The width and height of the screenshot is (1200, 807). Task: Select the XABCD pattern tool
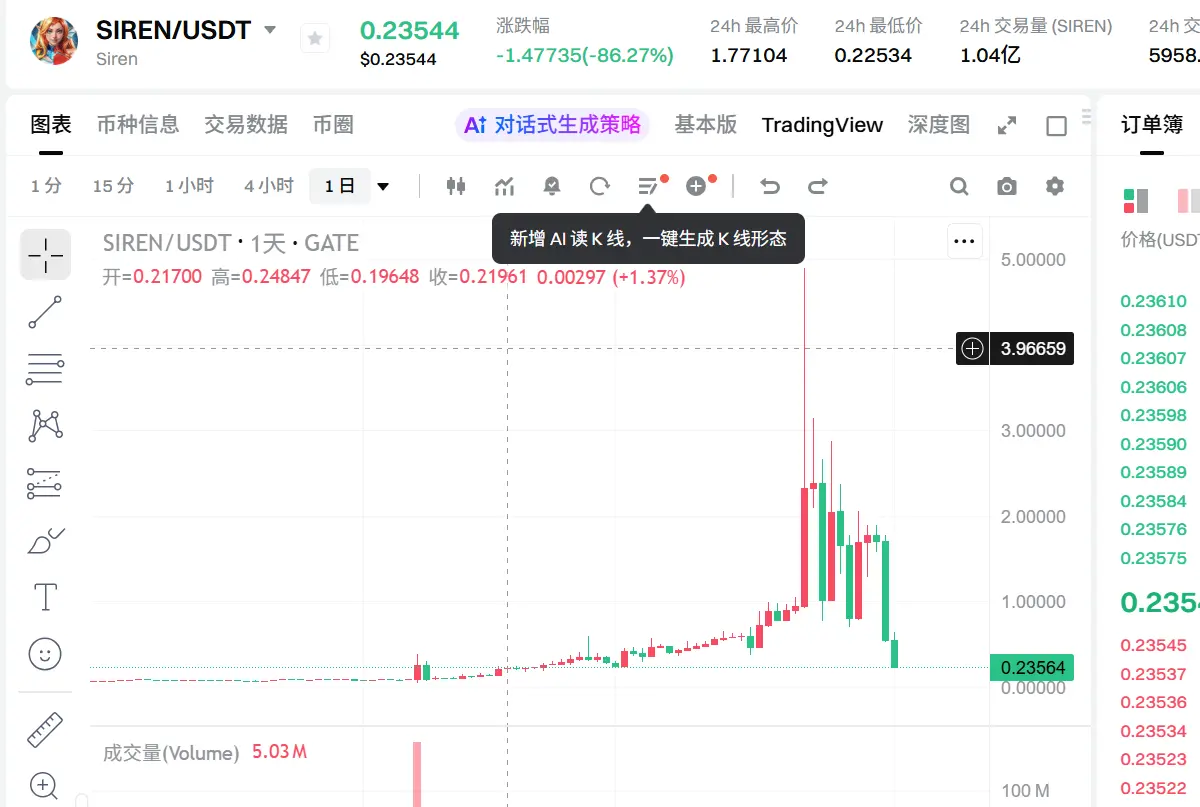(46, 426)
